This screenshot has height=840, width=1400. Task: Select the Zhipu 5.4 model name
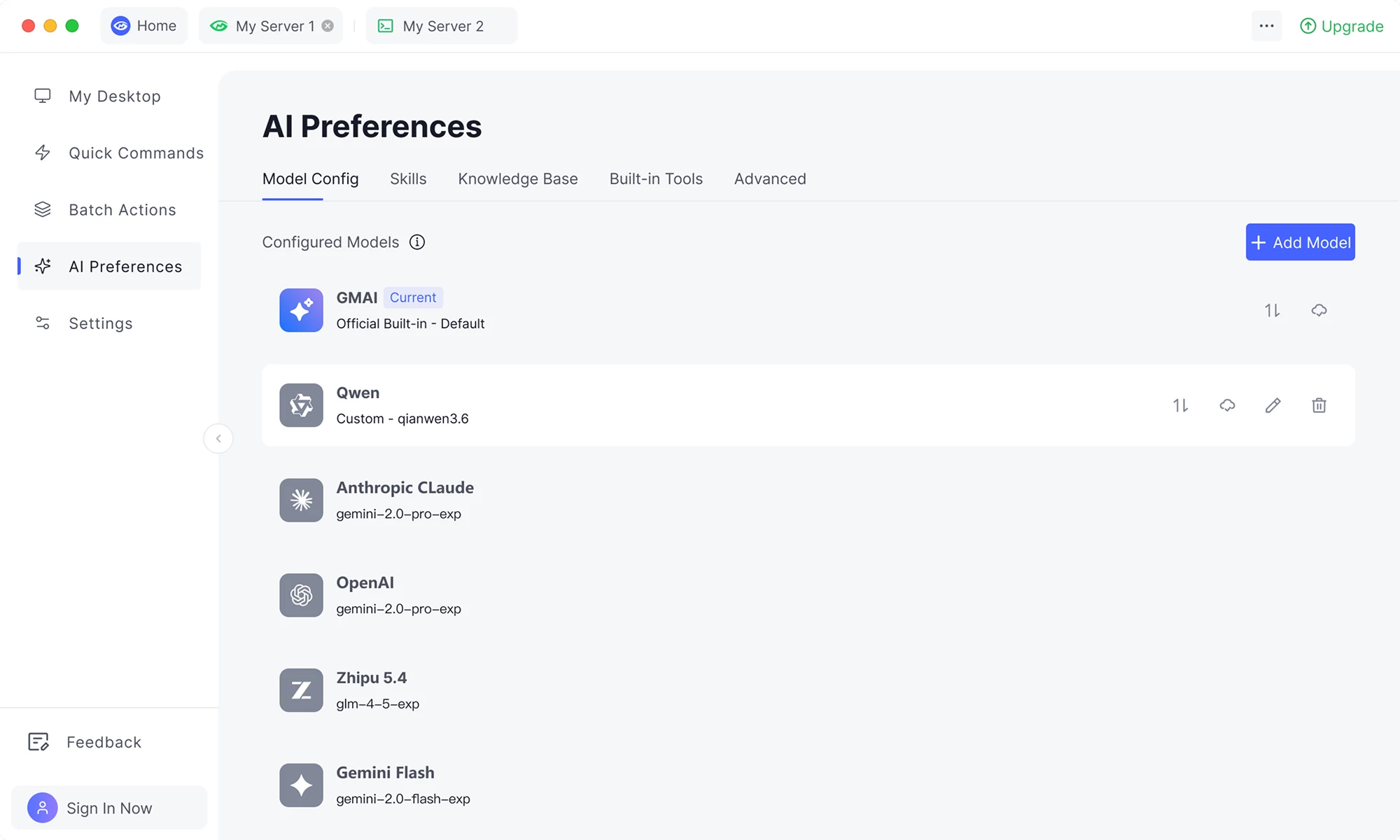(371, 678)
